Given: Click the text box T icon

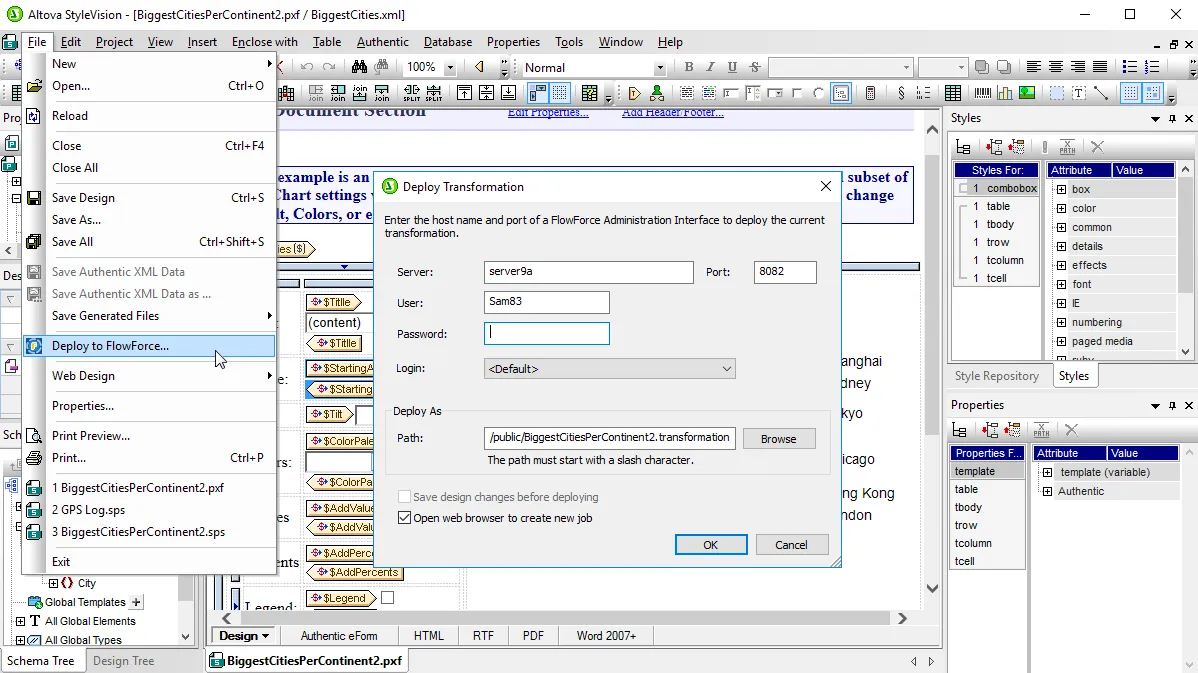Looking at the screenshot, I should (1079, 93).
